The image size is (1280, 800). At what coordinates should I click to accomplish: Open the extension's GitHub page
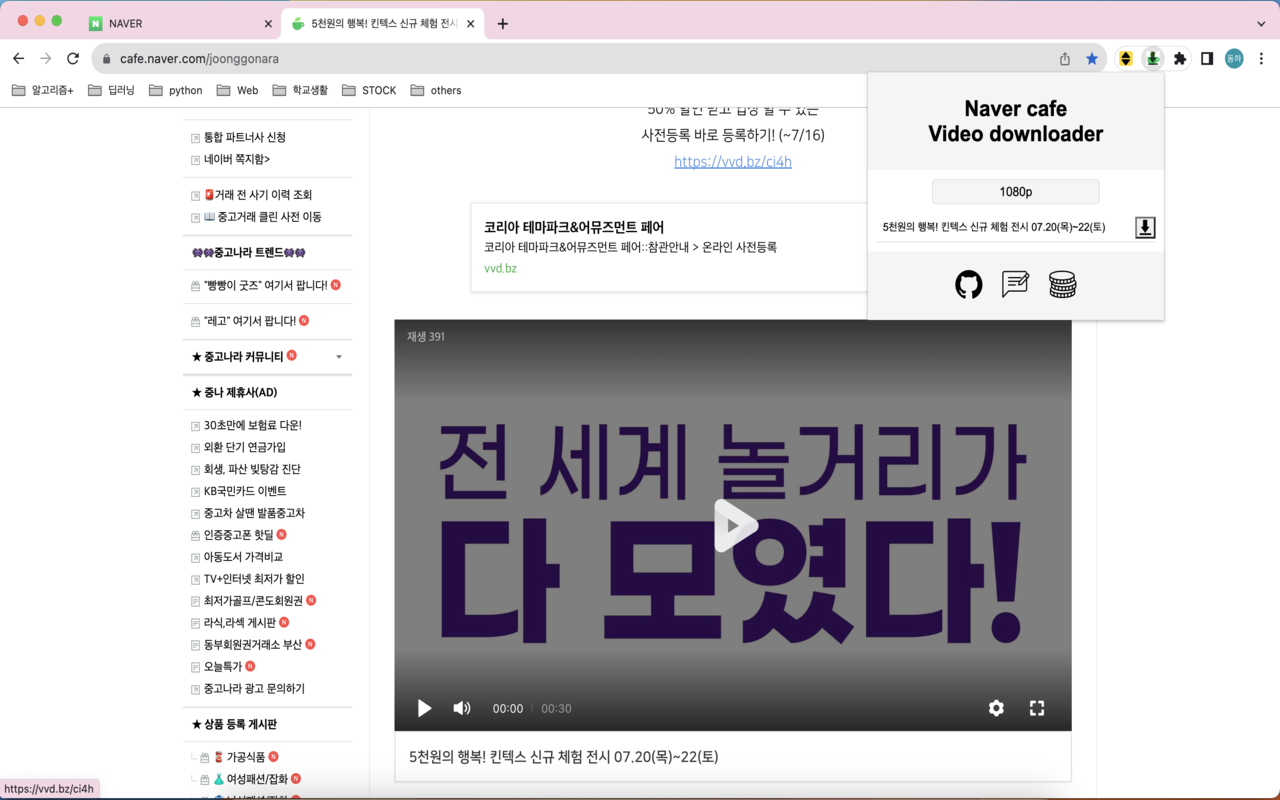(968, 284)
